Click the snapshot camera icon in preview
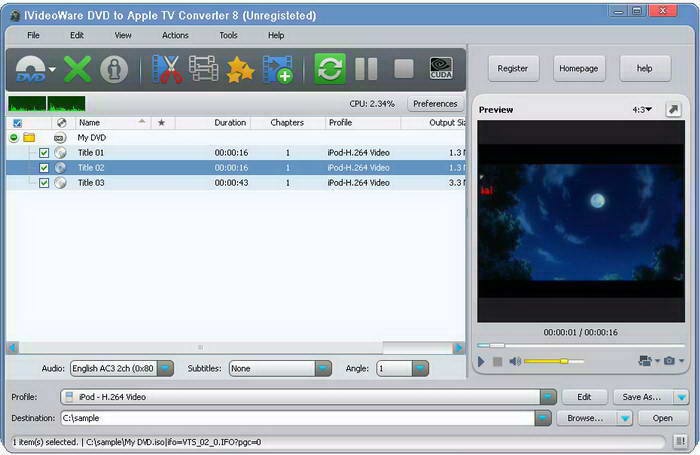The image size is (700, 455). point(669,361)
